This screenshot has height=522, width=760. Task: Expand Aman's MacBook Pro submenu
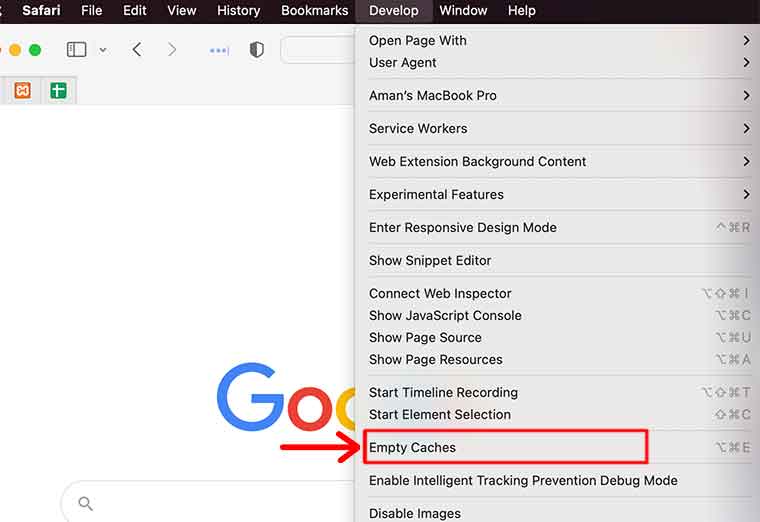[x=559, y=96]
